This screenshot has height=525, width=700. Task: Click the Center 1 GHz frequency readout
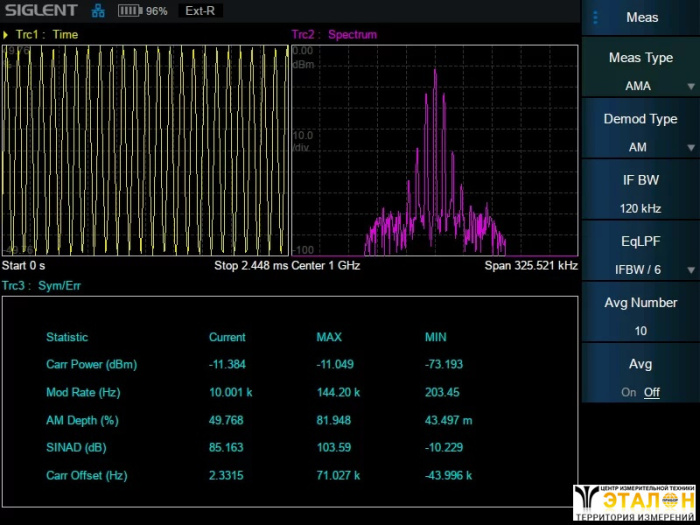(325, 266)
